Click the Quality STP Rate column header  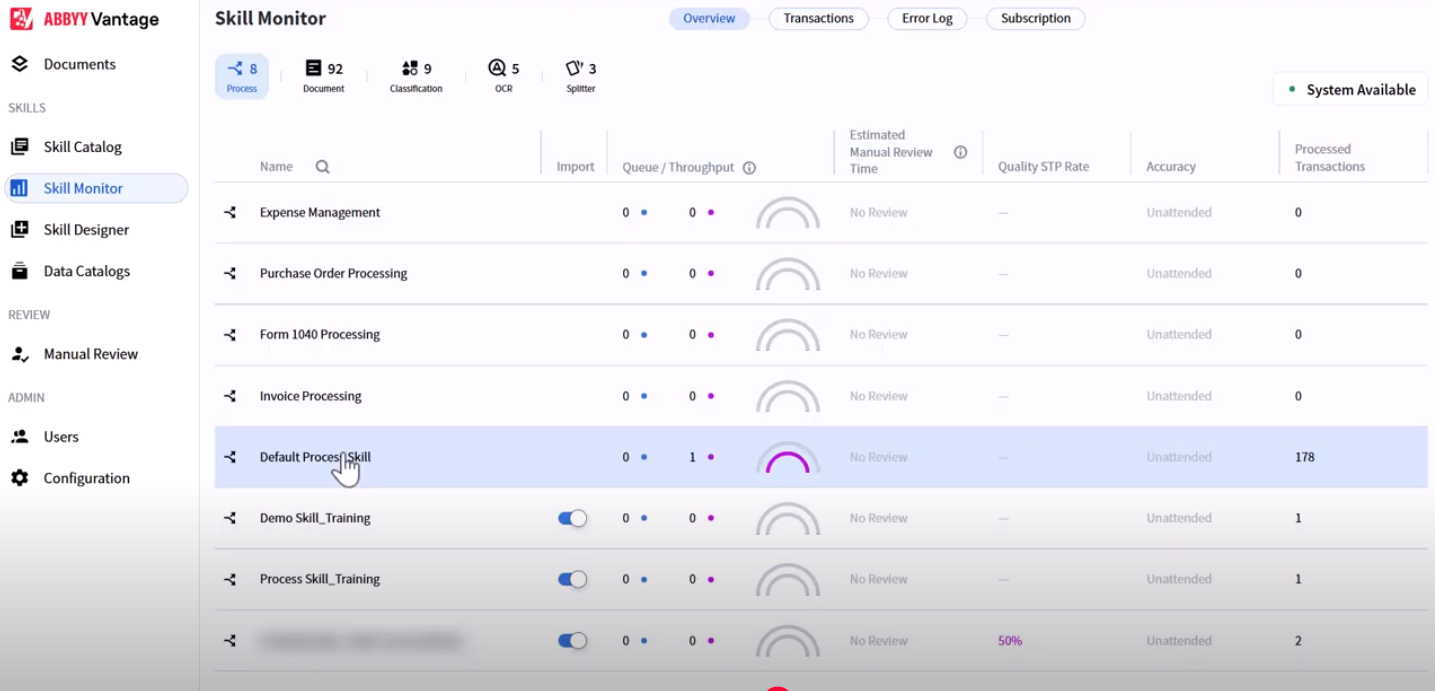[x=1043, y=167]
